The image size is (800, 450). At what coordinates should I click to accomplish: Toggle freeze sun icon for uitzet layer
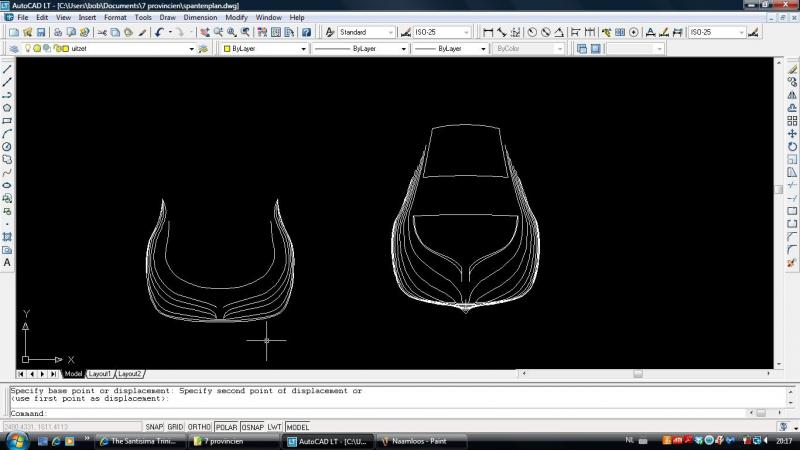pyautogui.click(x=37, y=48)
